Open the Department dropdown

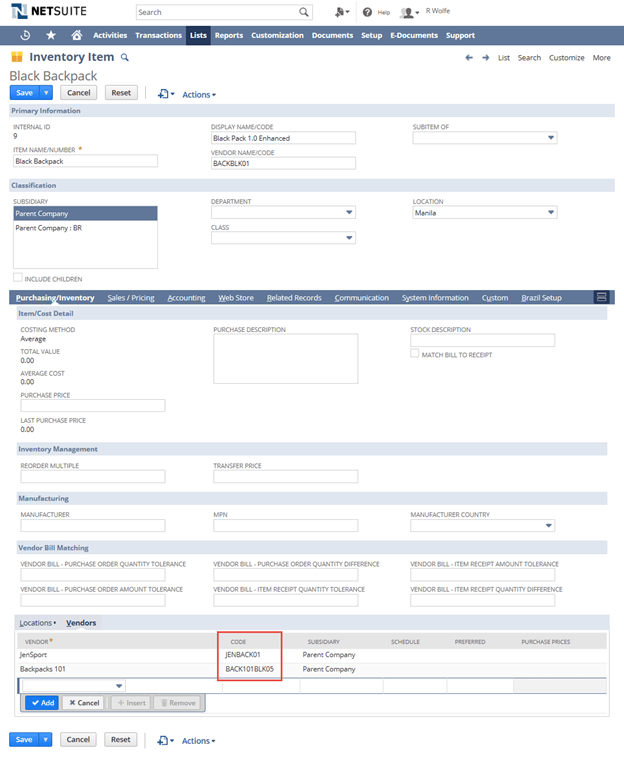(349, 212)
